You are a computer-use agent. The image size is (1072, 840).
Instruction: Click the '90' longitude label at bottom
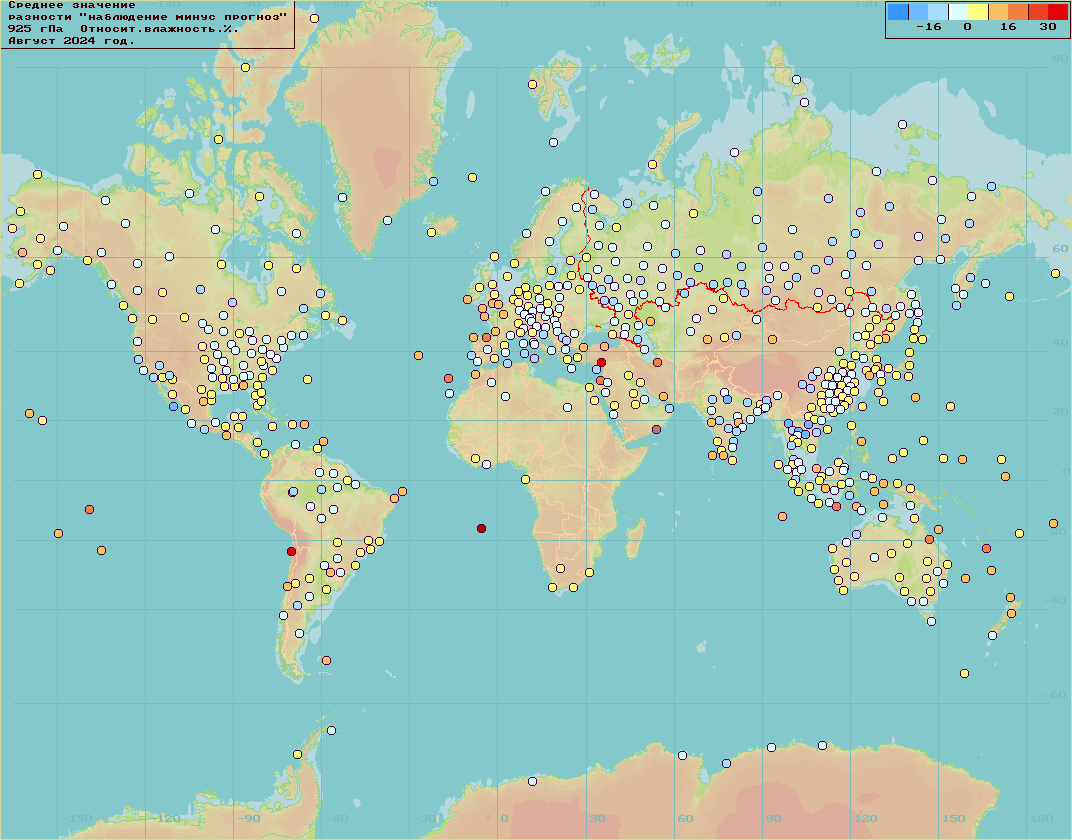click(773, 818)
